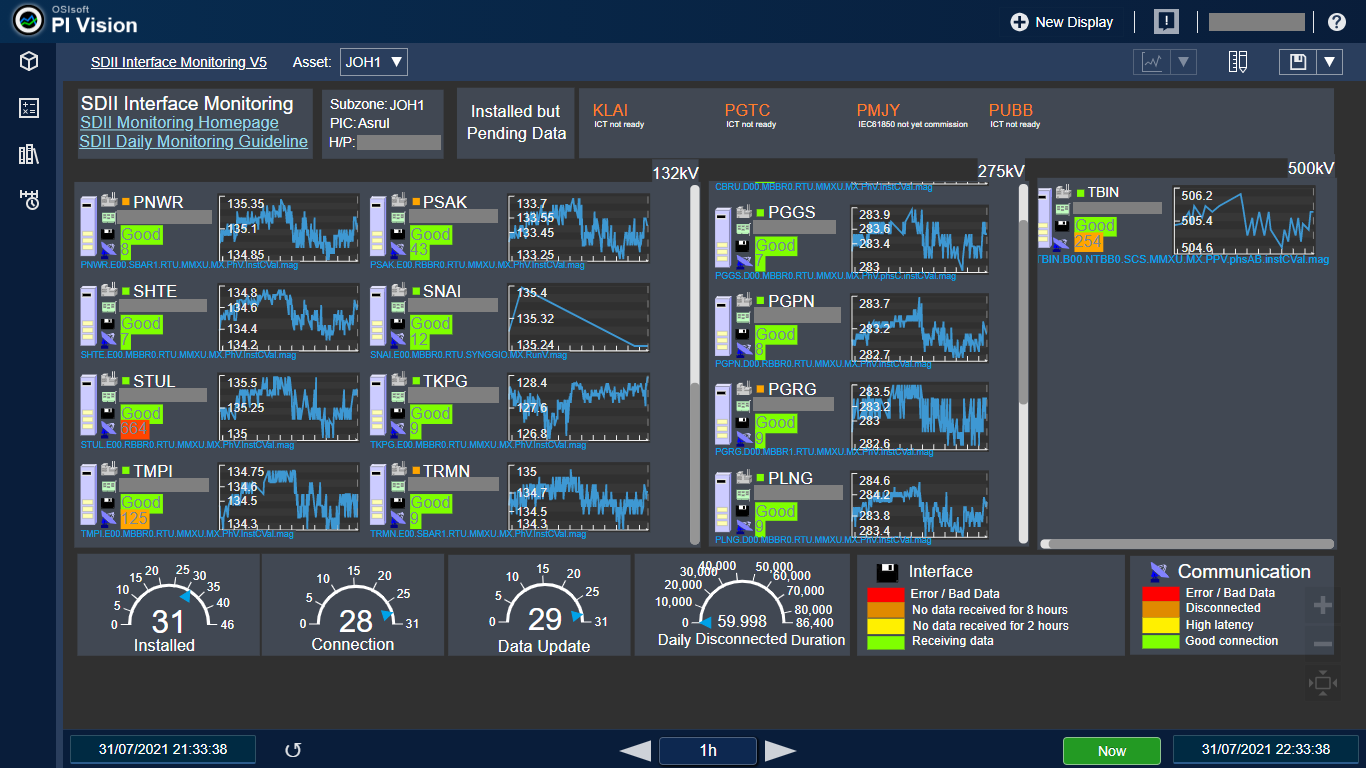Open the Asset JOH1 dropdown
Screen dimensions: 1366x768
tap(374, 62)
